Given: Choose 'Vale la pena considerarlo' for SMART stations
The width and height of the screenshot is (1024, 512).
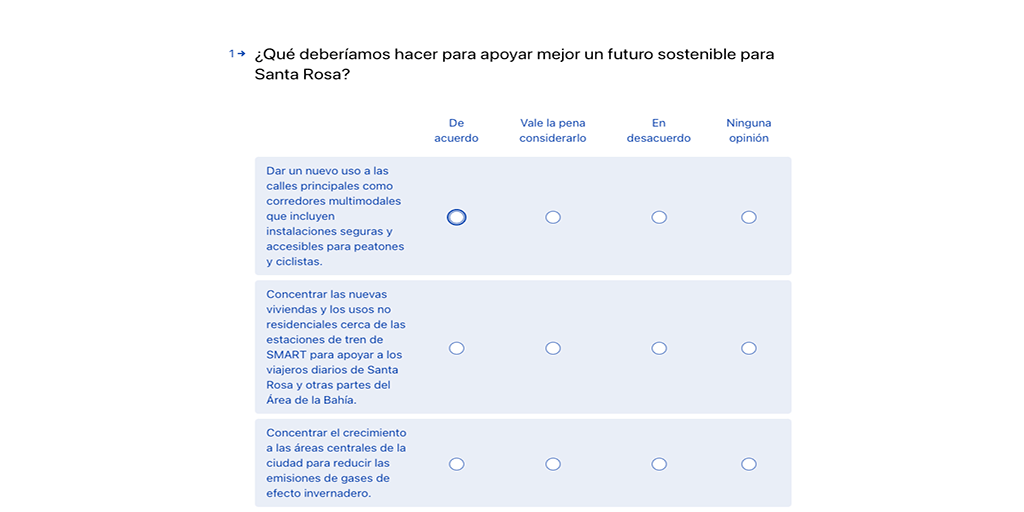Looking at the screenshot, I should pos(552,348).
